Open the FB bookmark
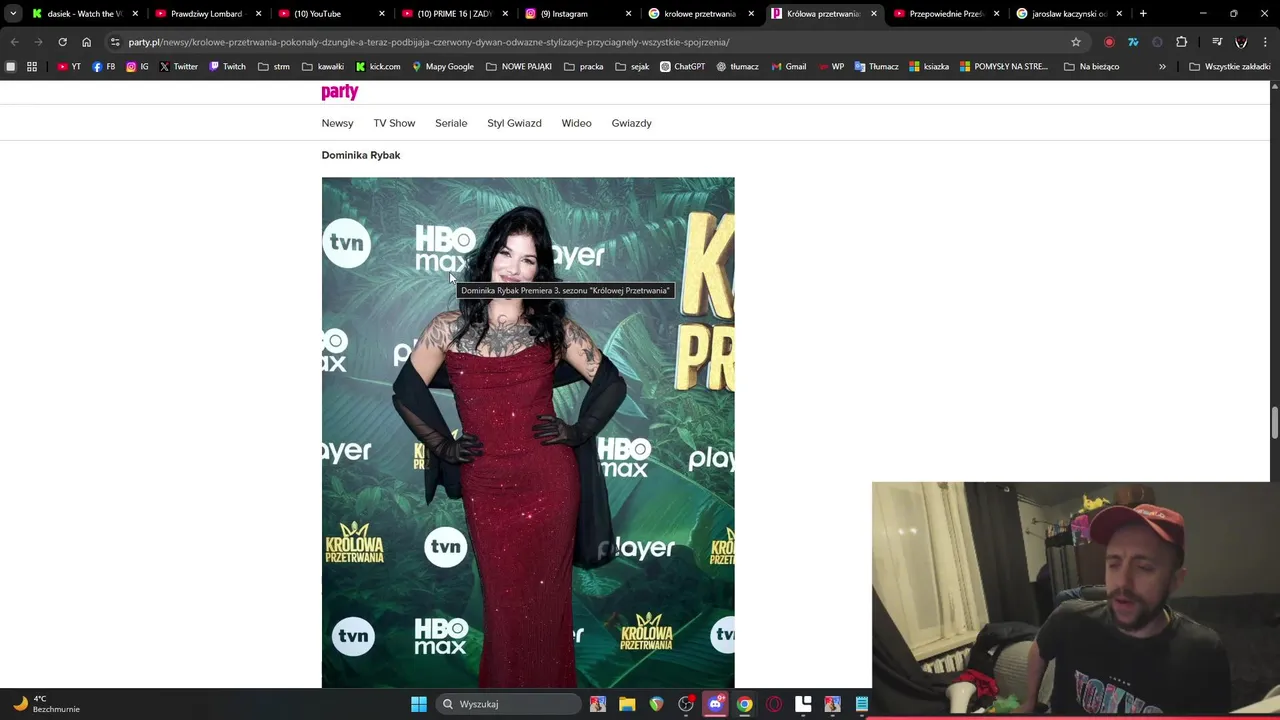 (x=104, y=67)
